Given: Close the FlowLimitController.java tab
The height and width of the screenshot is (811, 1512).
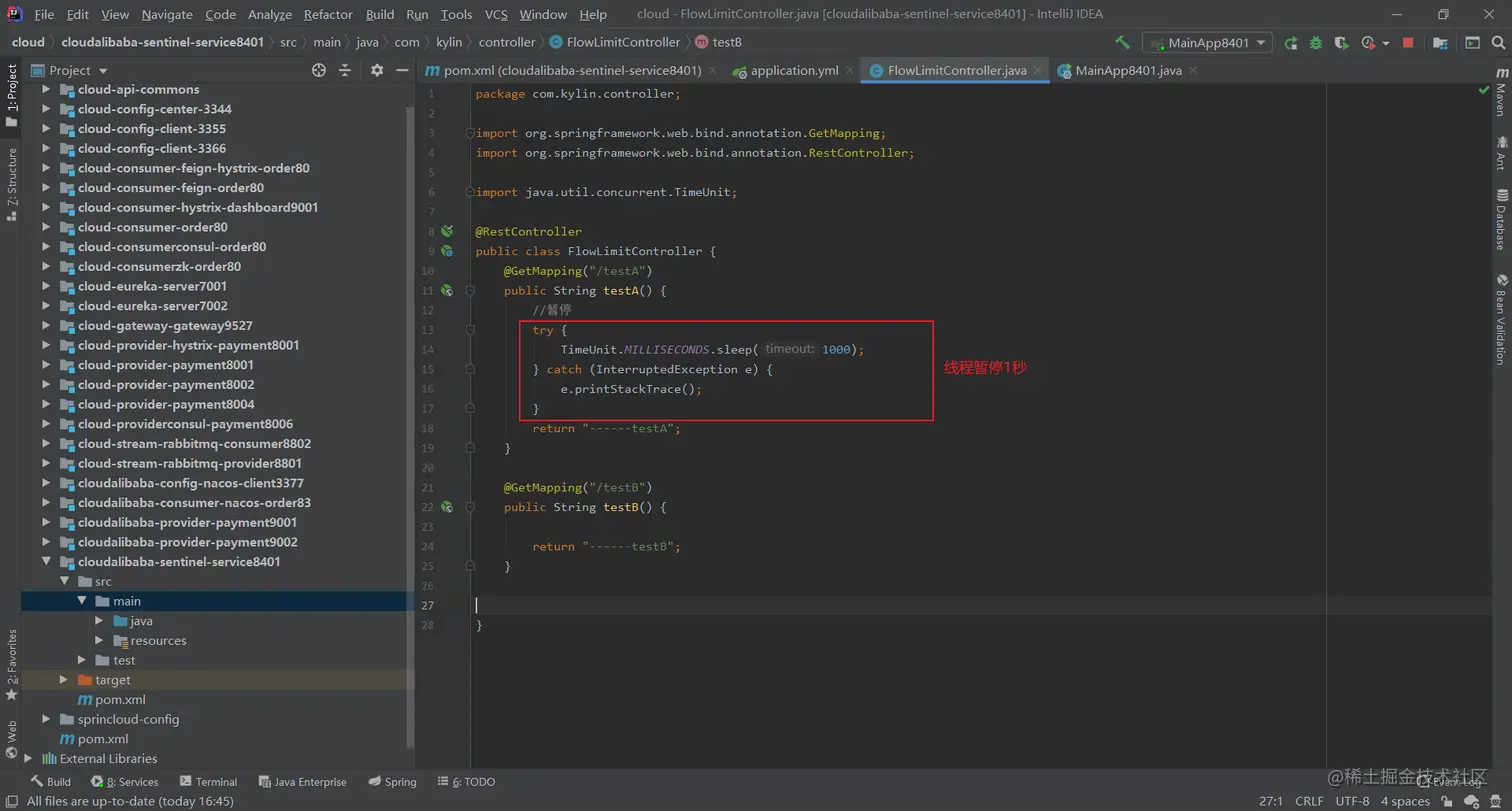Looking at the screenshot, I should point(1038,71).
